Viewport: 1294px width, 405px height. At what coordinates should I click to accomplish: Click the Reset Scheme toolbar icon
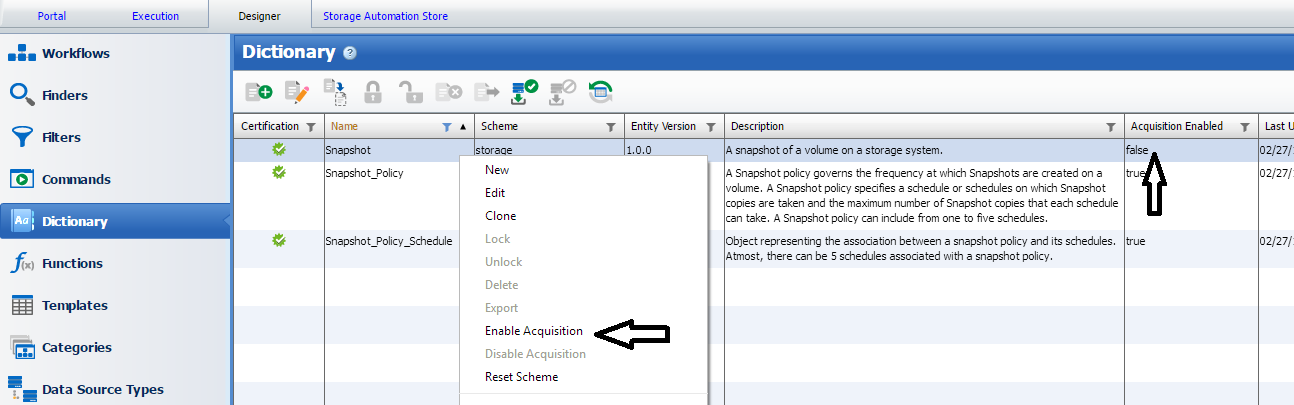click(x=601, y=92)
